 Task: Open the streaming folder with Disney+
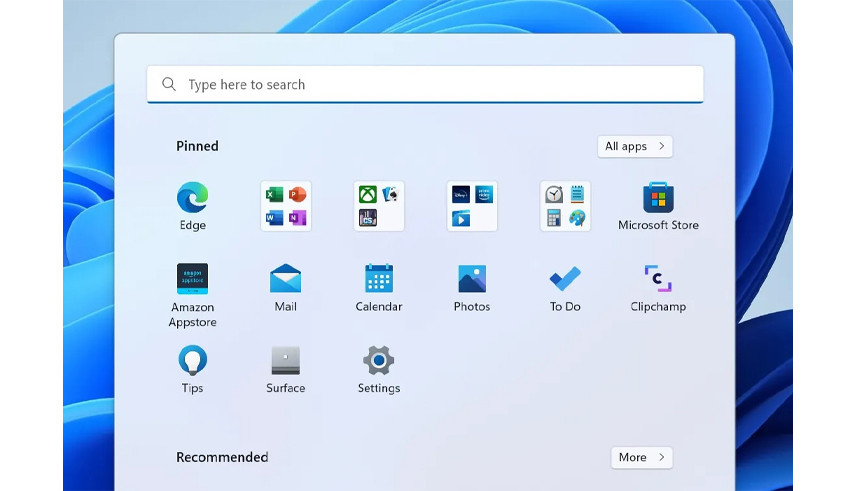(x=471, y=206)
